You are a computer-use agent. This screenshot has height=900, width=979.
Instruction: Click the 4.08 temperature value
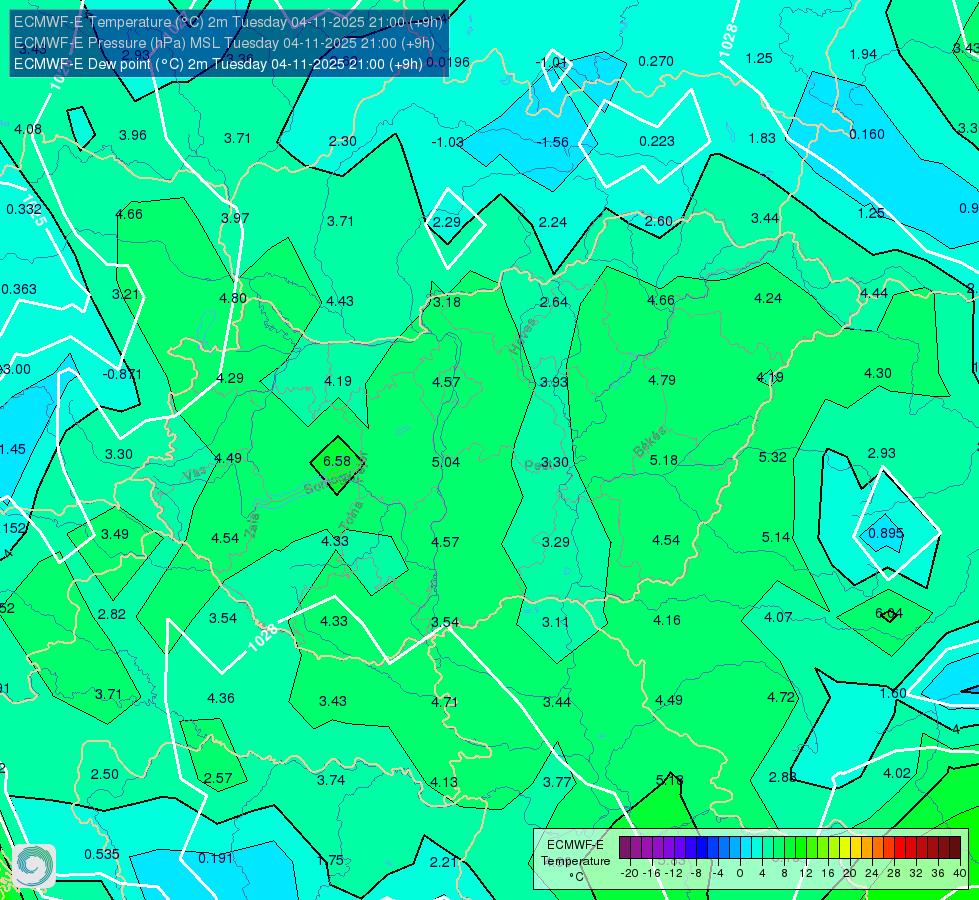point(28,129)
